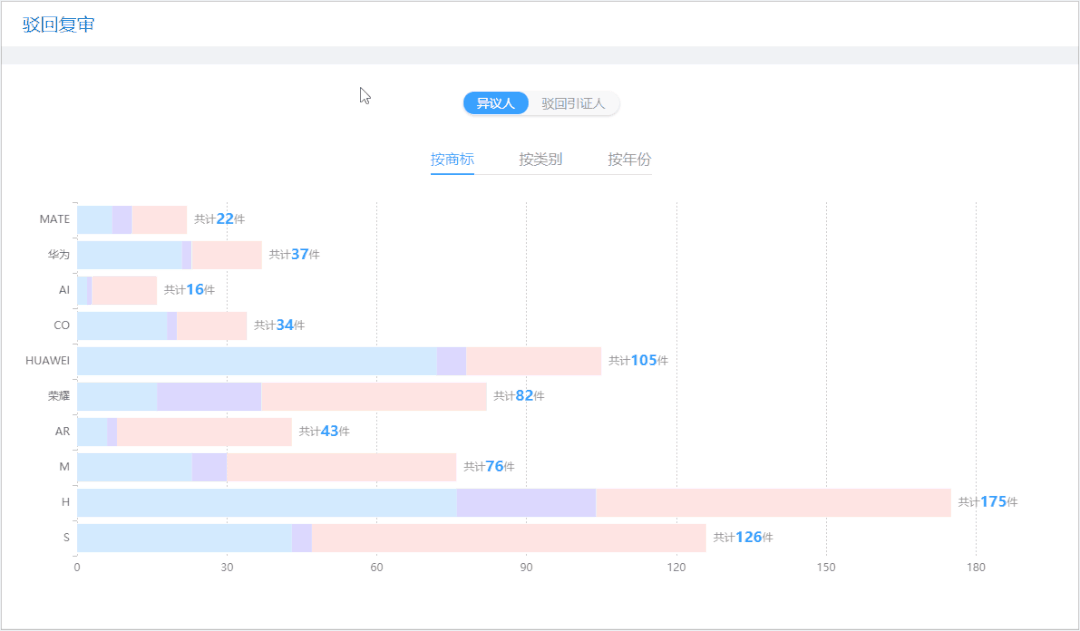Click the pink segment of M bar
The height and width of the screenshot is (631, 1080).
[x=342, y=467]
